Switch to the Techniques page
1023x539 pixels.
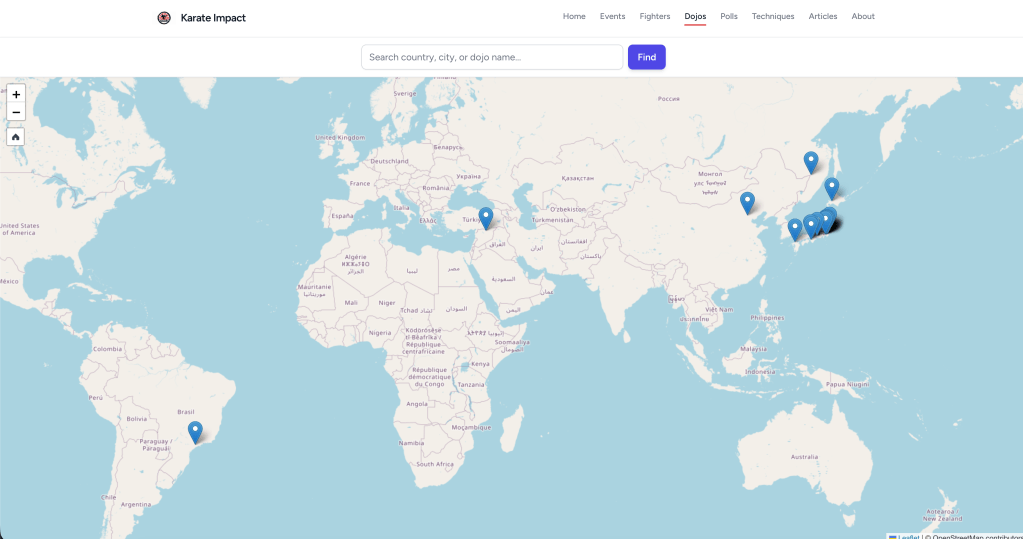(773, 17)
